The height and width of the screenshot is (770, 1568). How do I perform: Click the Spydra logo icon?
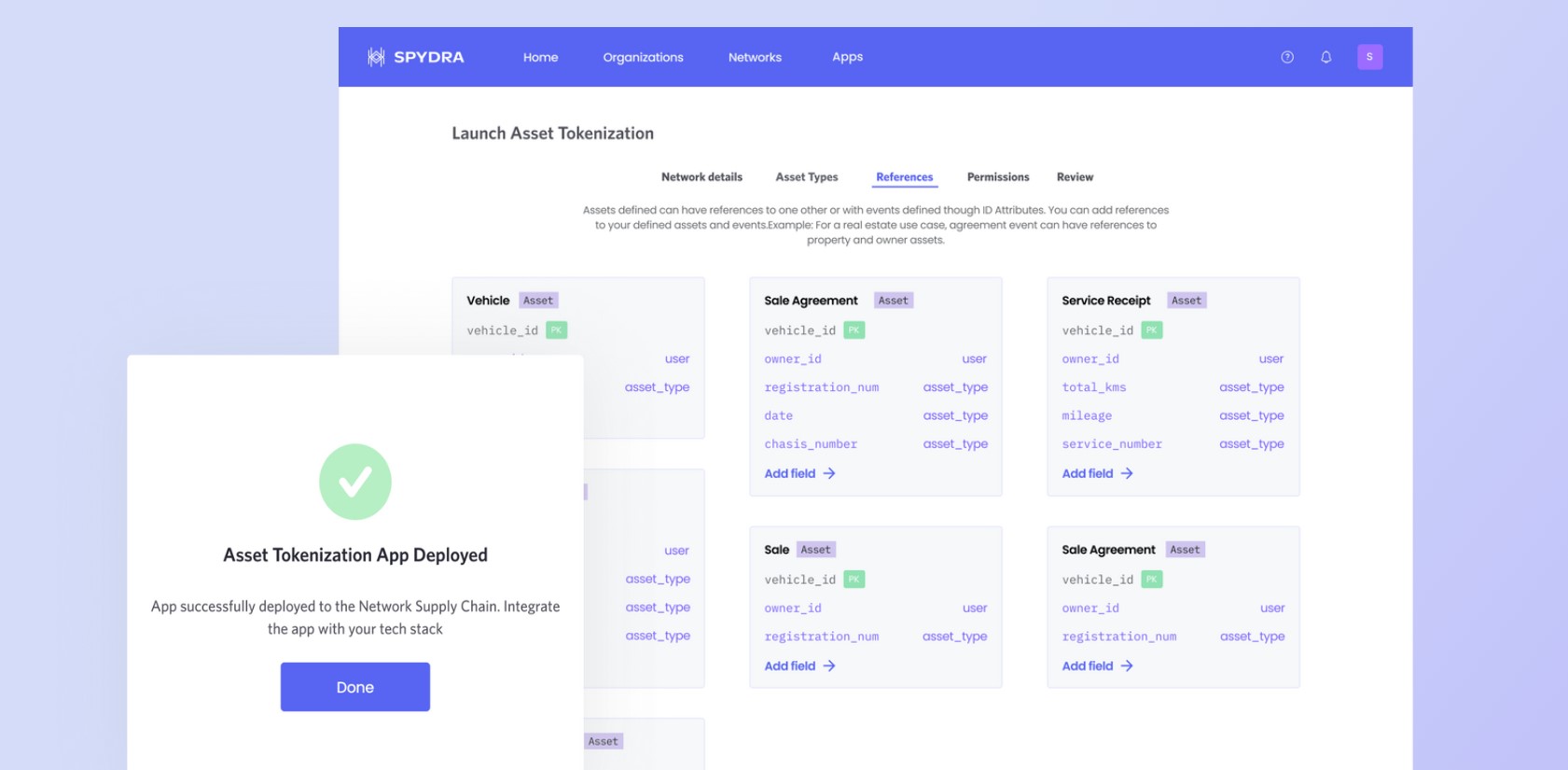[x=376, y=57]
